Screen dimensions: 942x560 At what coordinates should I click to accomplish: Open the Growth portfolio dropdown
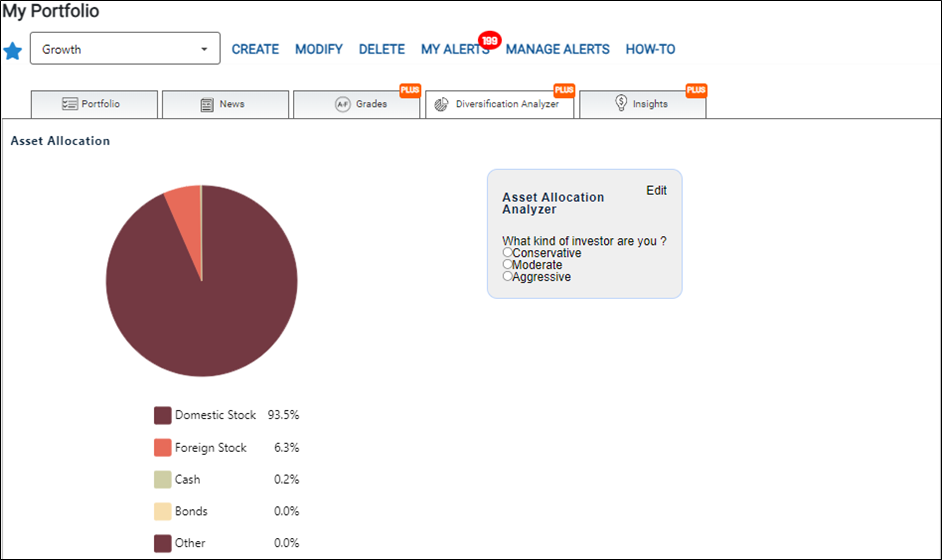[125, 49]
